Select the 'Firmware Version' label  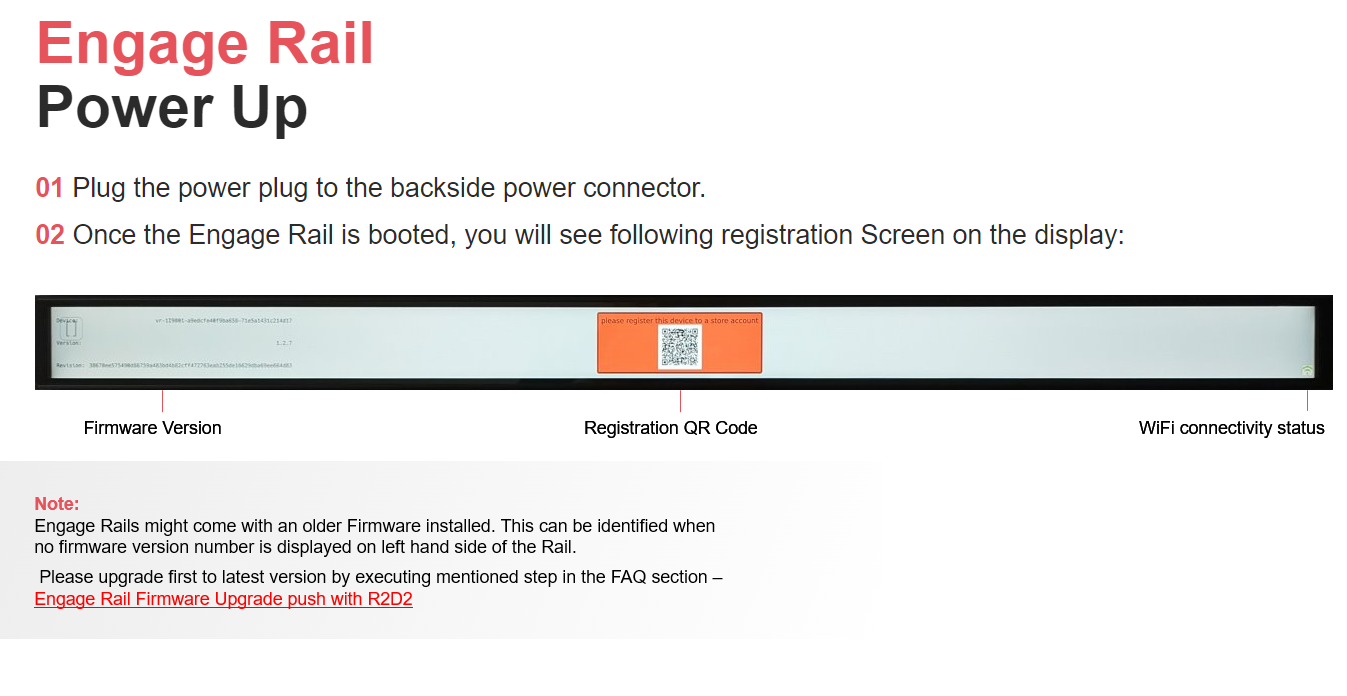point(152,428)
